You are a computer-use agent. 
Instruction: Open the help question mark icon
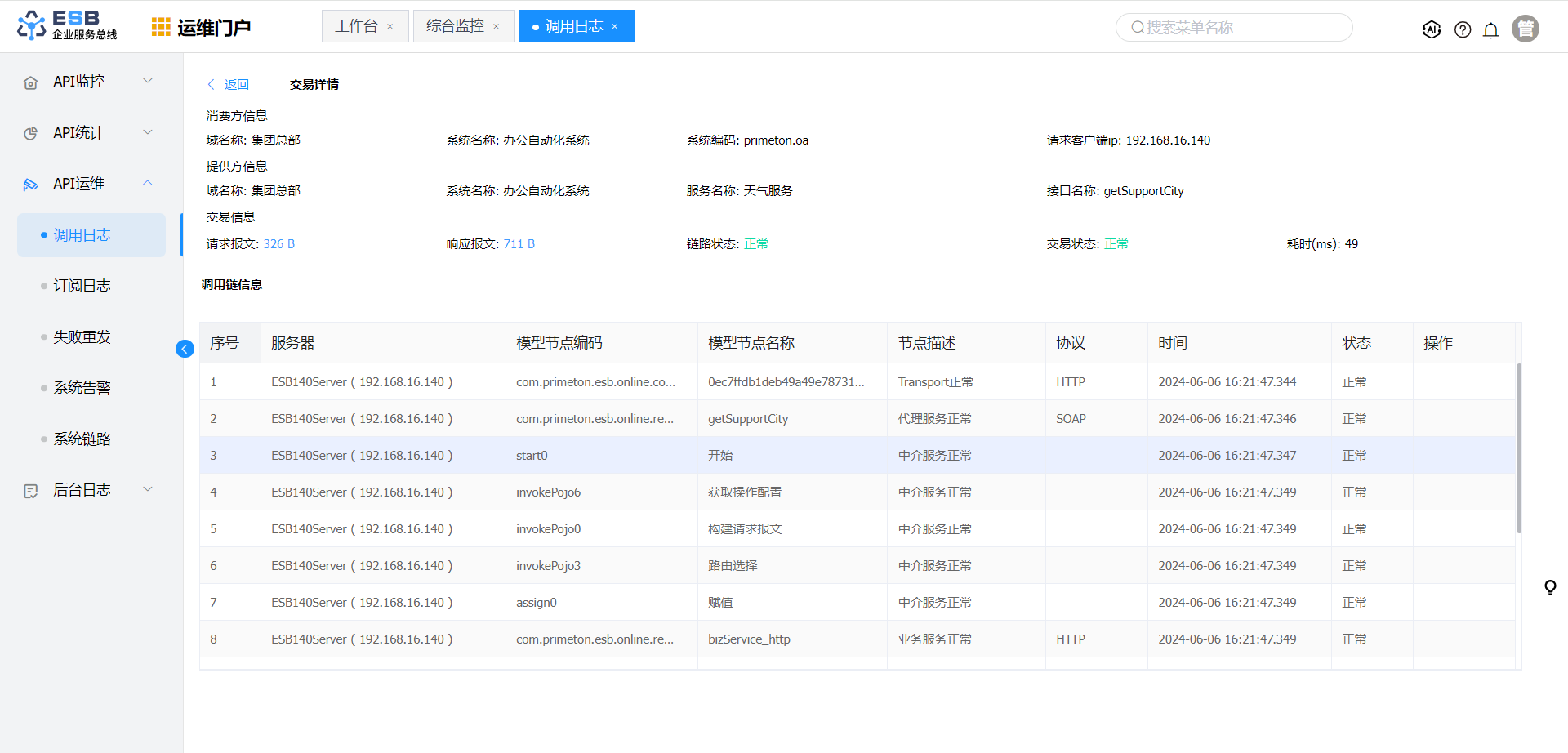[1463, 29]
